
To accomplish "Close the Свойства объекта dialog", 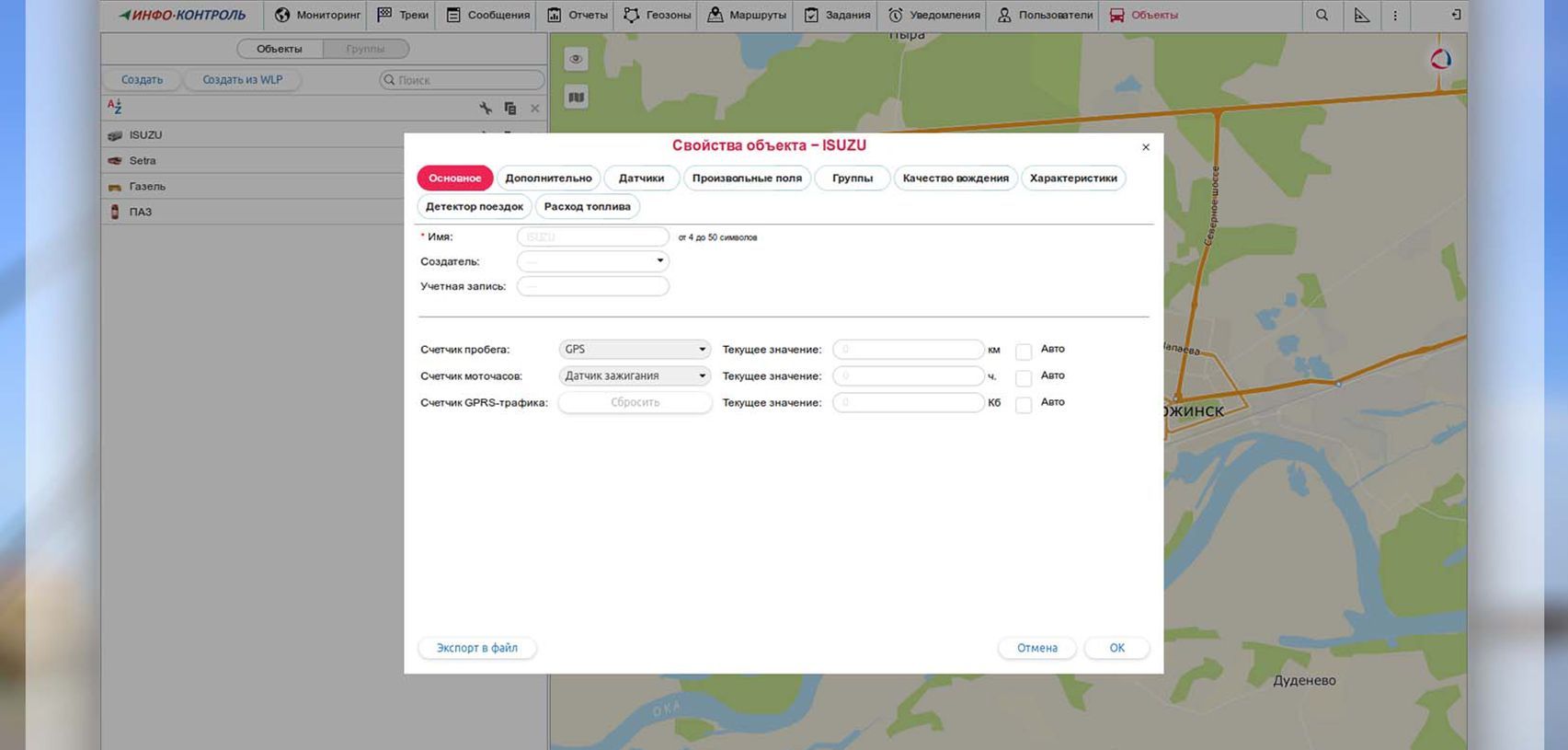I will pyautogui.click(x=1146, y=147).
